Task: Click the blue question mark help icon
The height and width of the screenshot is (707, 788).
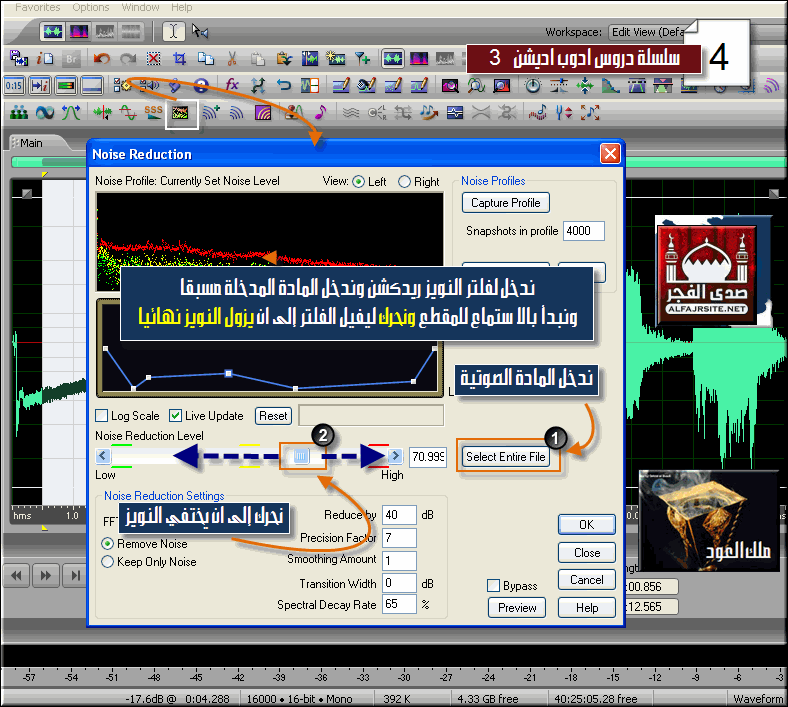Action: click(201, 85)
